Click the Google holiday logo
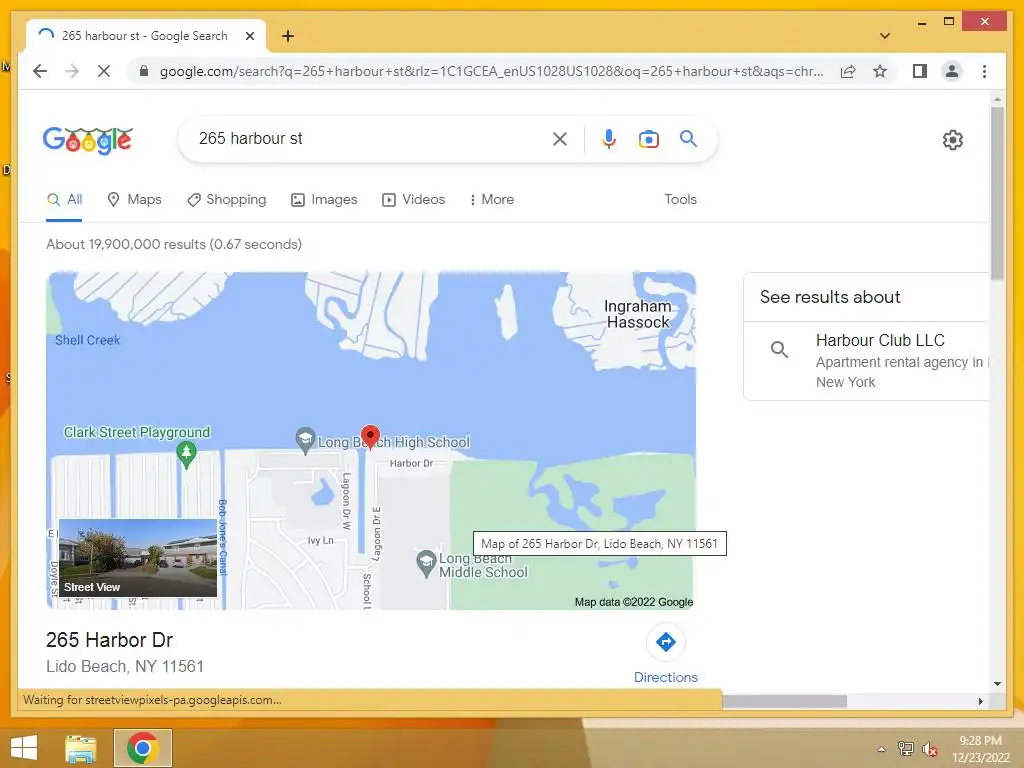This screenshot has height=768, width=1024. pos(88,140)
